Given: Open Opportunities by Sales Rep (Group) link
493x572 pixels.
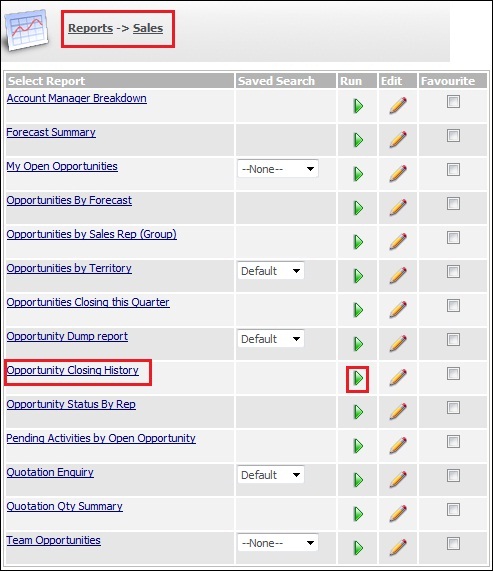Looking at the screenshot, I should click(x=92, y=234).
